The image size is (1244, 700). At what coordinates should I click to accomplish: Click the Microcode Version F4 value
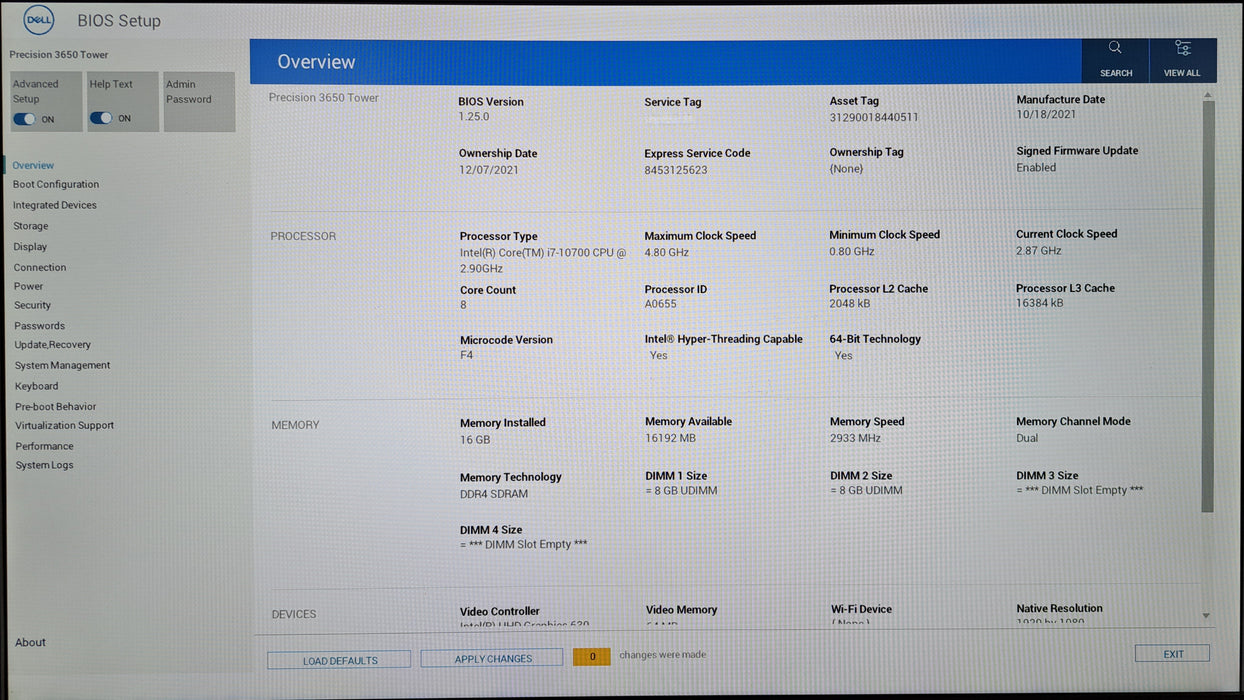click(x=467, y=355)
